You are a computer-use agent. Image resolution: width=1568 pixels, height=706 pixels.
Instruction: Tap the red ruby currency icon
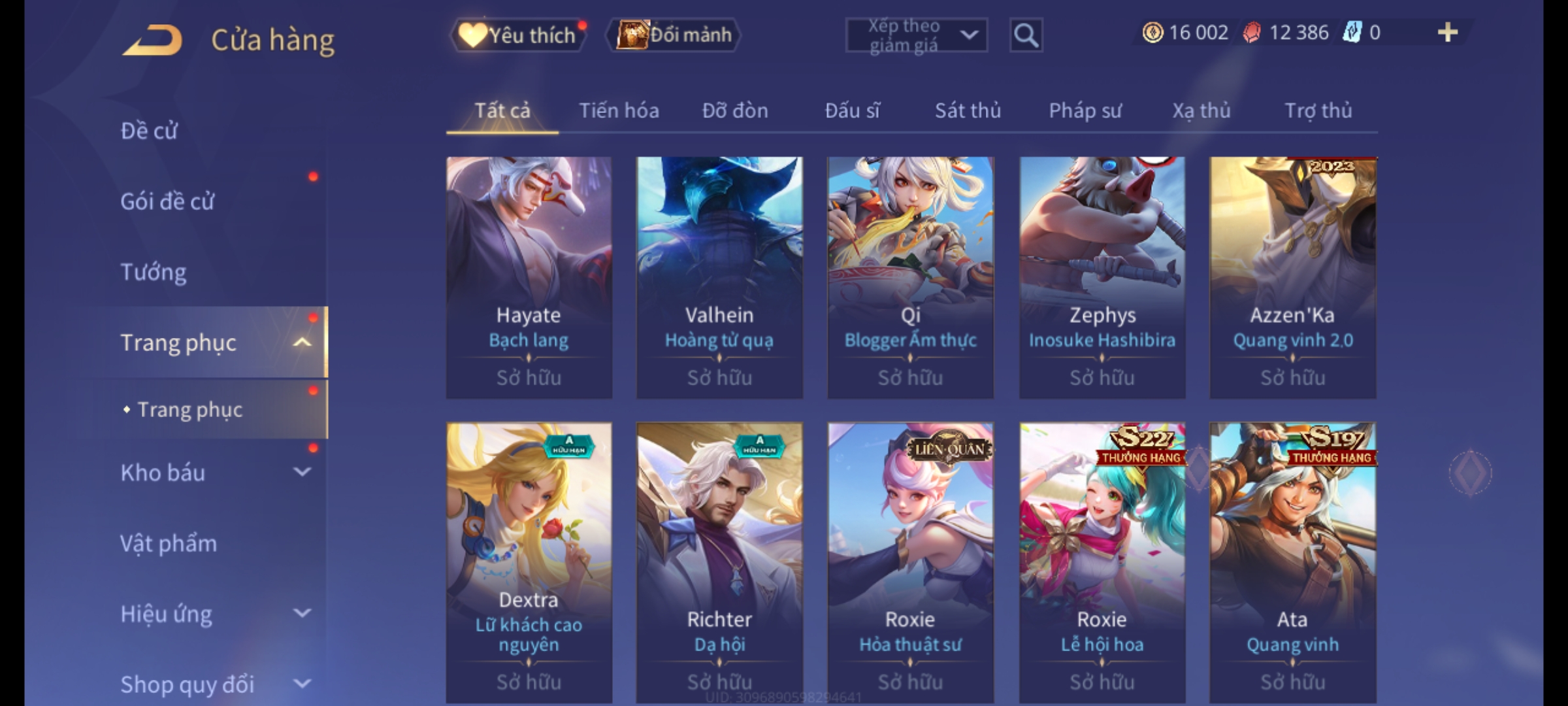1252,33
